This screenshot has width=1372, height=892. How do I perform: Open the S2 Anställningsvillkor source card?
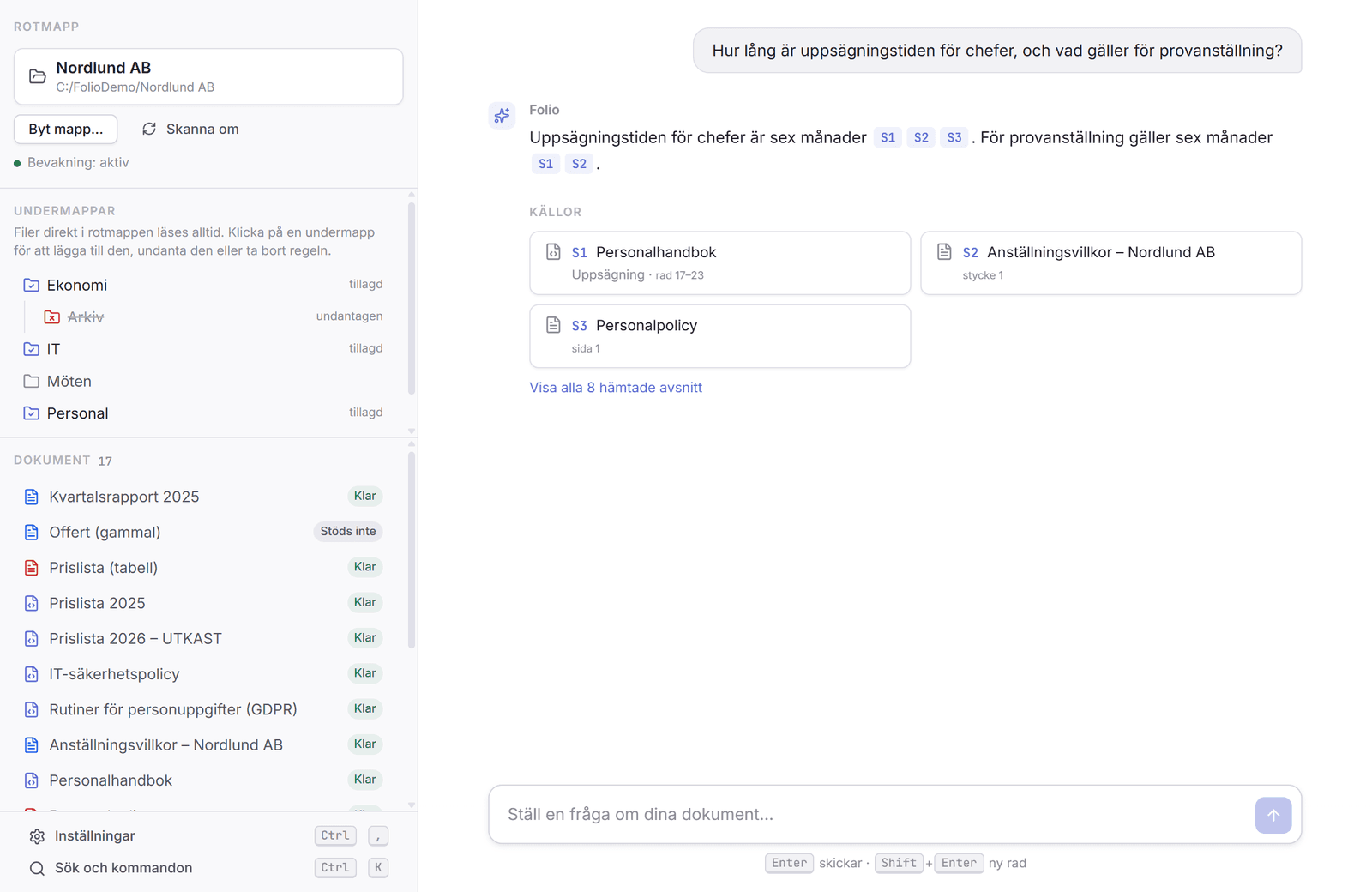1111,263
